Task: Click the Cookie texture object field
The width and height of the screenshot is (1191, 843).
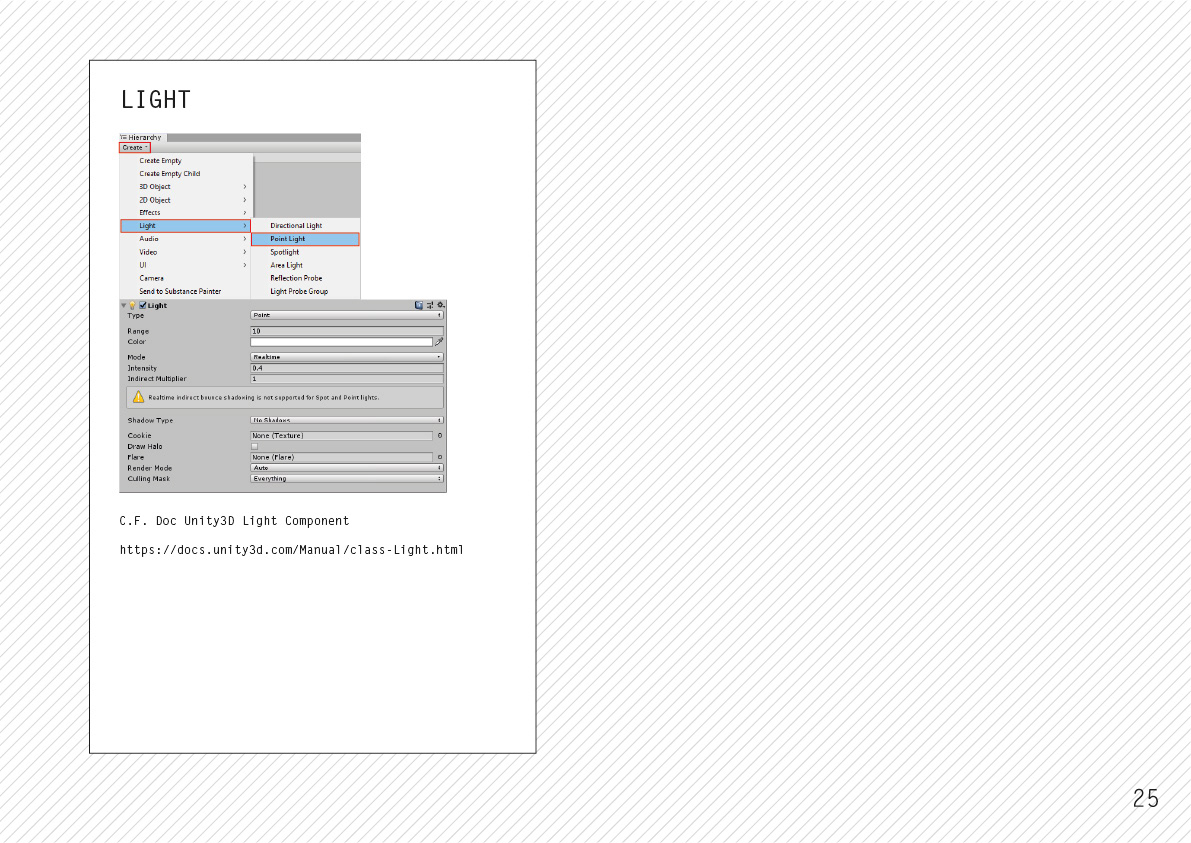Action: [342, 436]
